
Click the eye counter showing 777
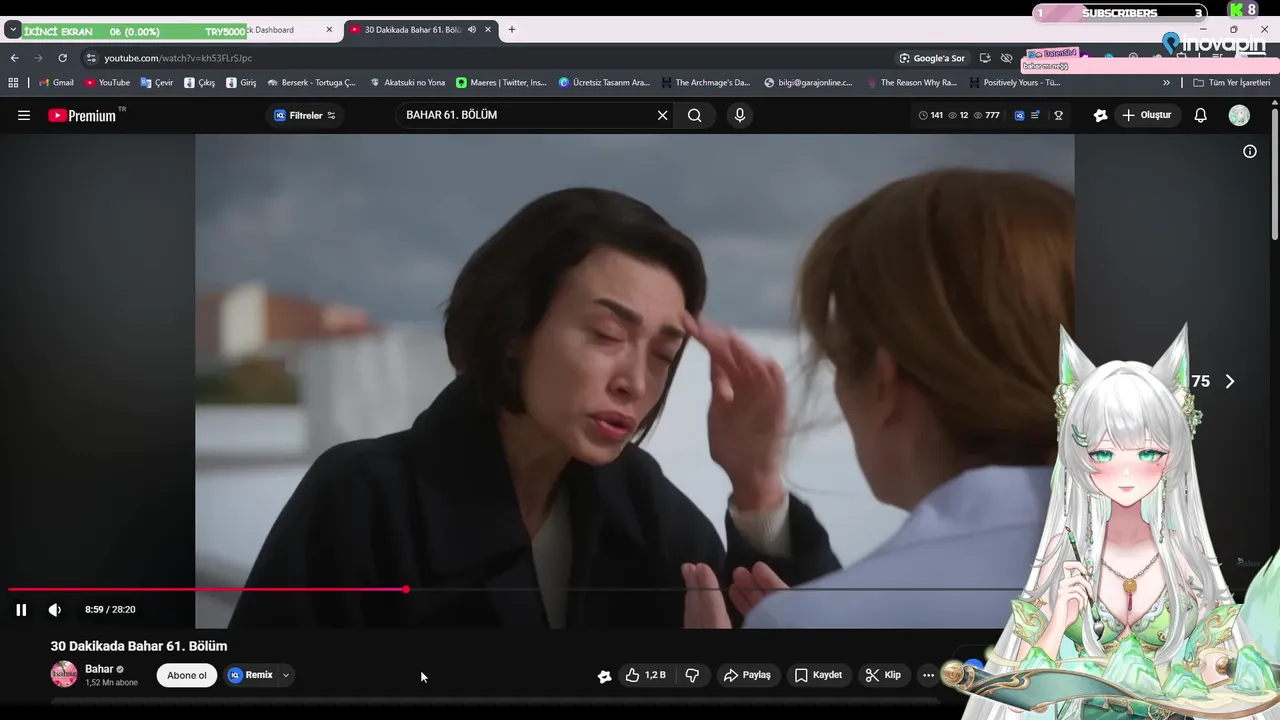(x=987, y=115)
